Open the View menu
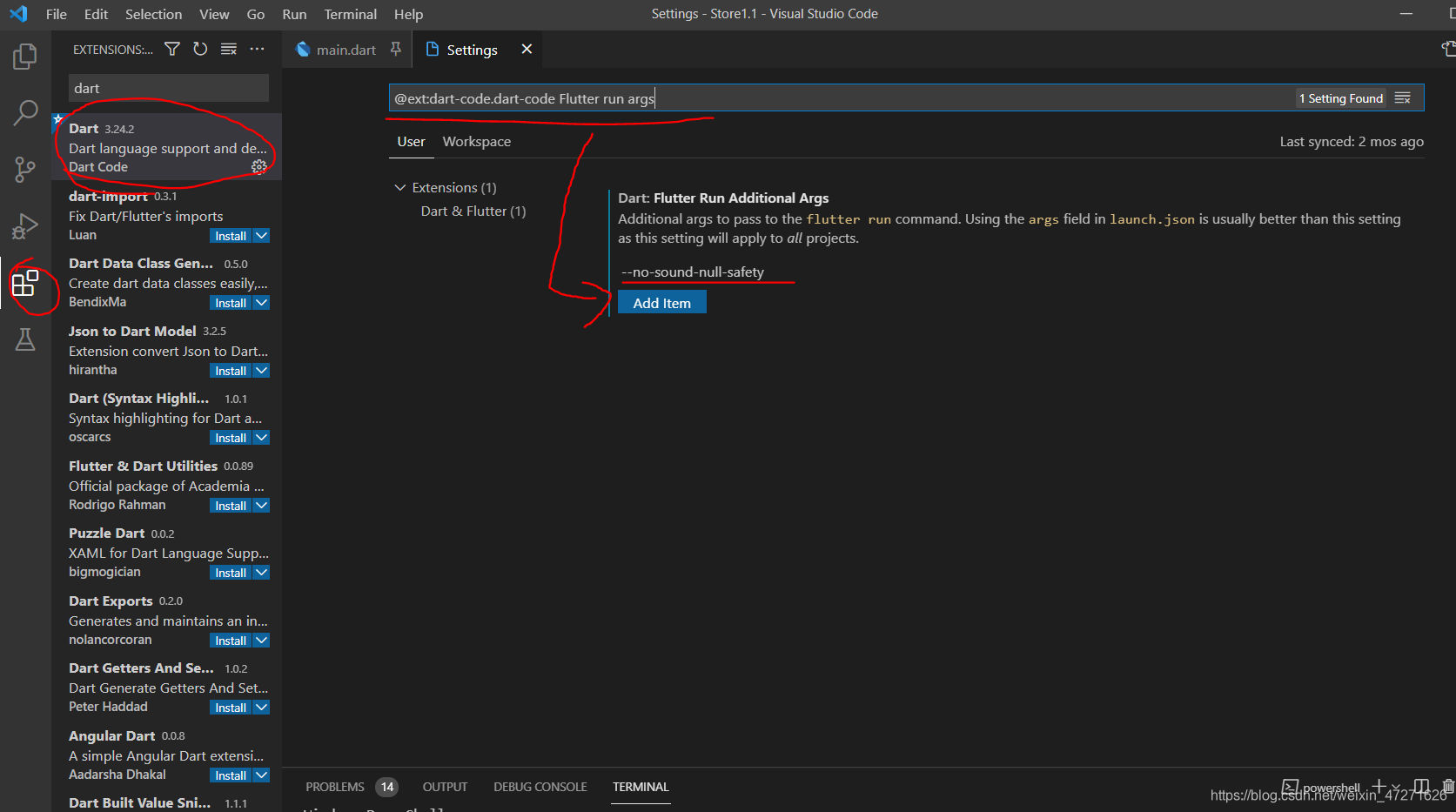1456x812 pixels. pos(214,14)
